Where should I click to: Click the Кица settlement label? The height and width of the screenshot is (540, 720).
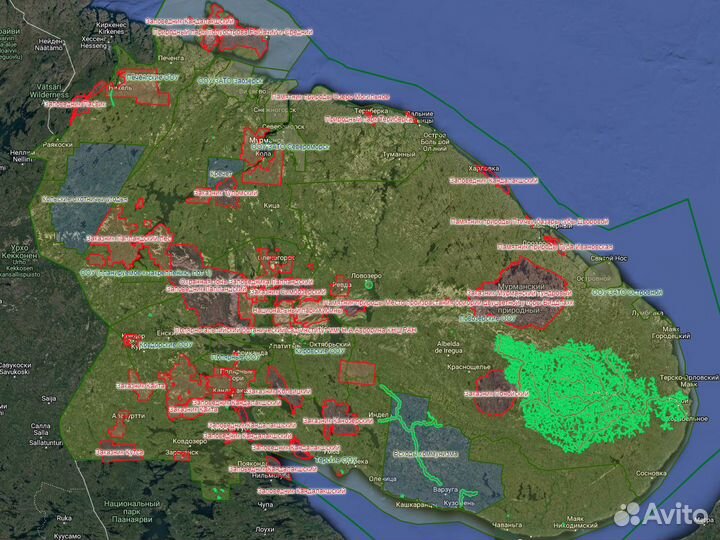click(x=271, y=205)
